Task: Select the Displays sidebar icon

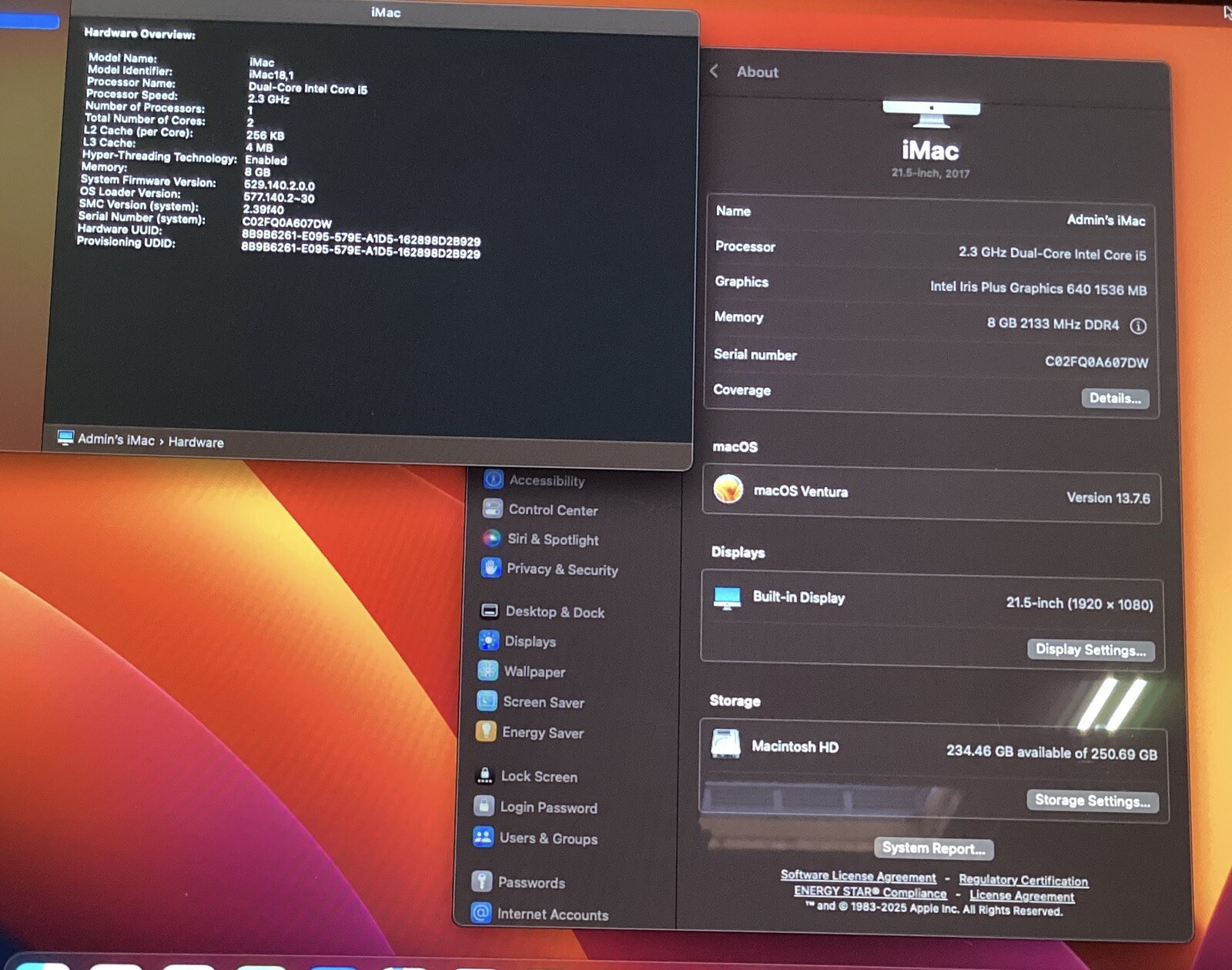Action: click(x=488, y=641)
